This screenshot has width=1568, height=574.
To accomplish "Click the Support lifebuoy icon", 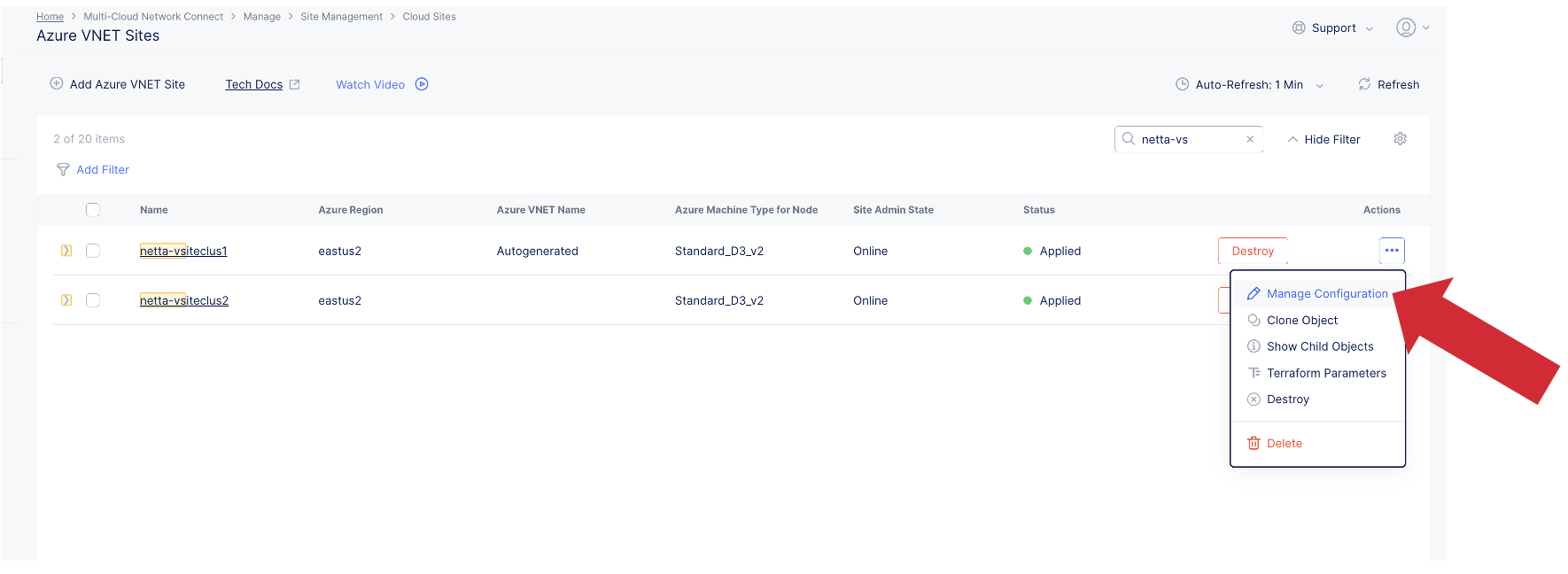I will [x=1299, y=27].
